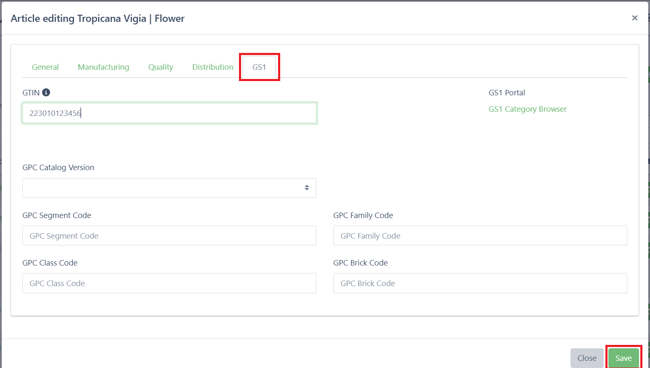The image size is (650, 368).
Task: Switch to the General tab
Action: (45, 67)
